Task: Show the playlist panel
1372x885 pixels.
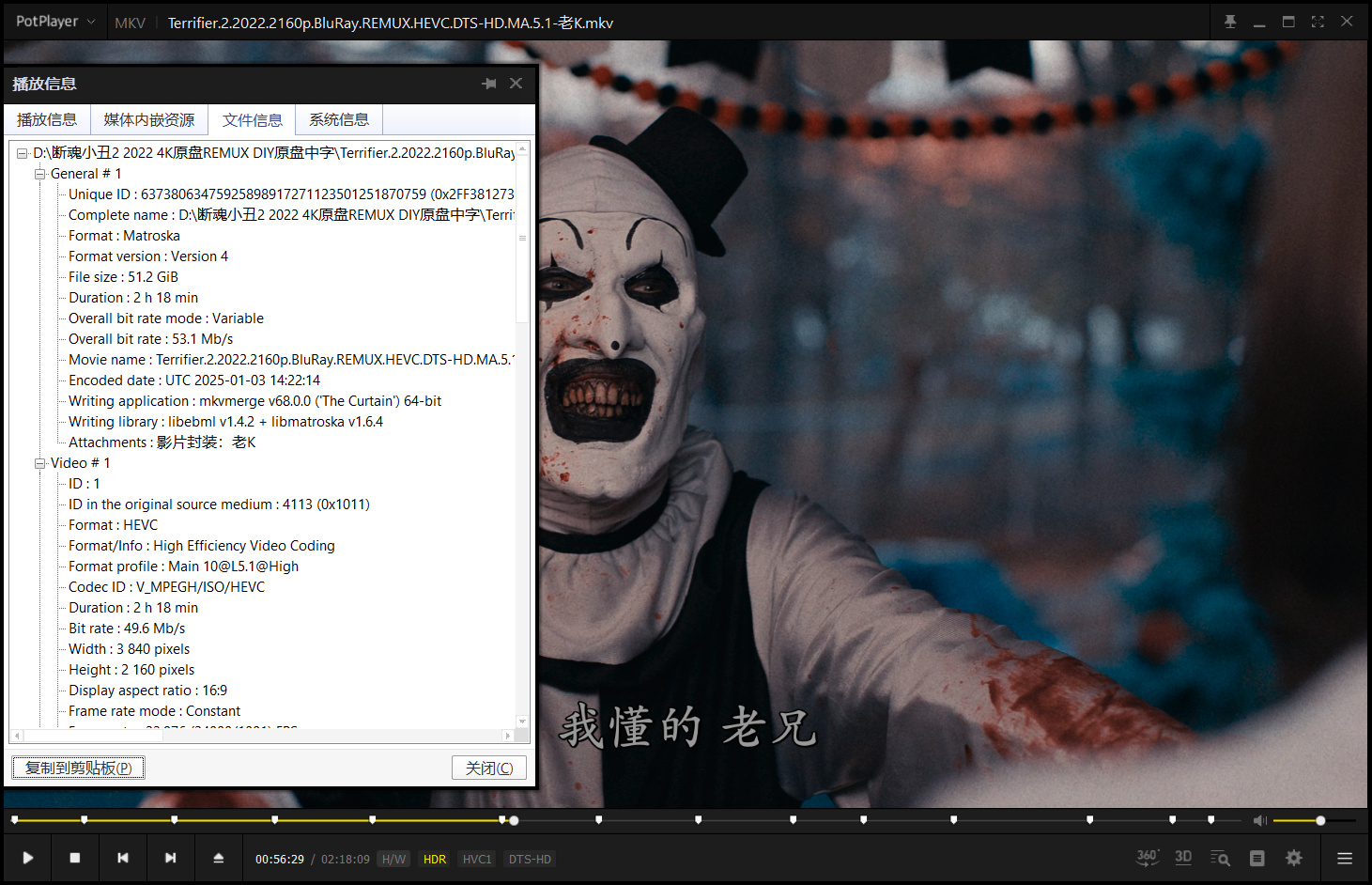Action: pyautogui.click(x=1257, y=858)
